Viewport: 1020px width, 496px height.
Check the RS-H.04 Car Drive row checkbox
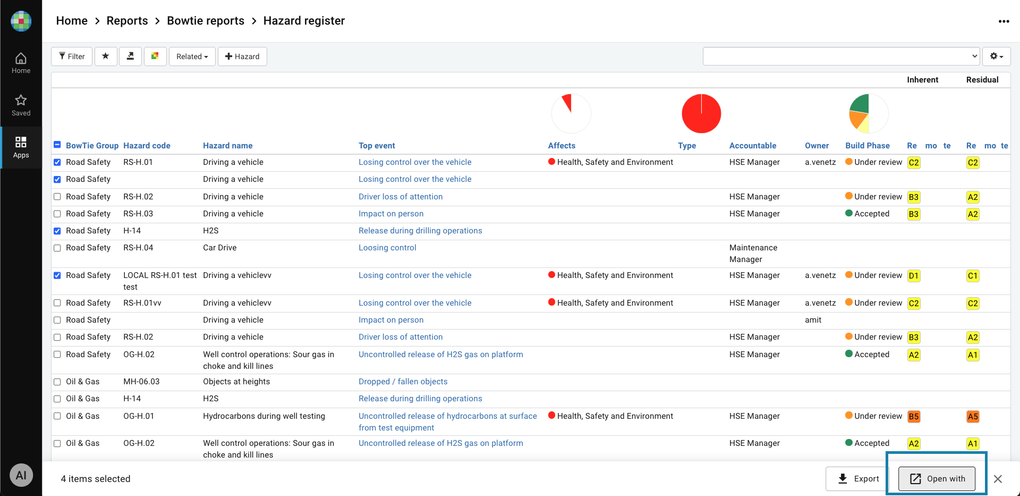pos(57,248)
